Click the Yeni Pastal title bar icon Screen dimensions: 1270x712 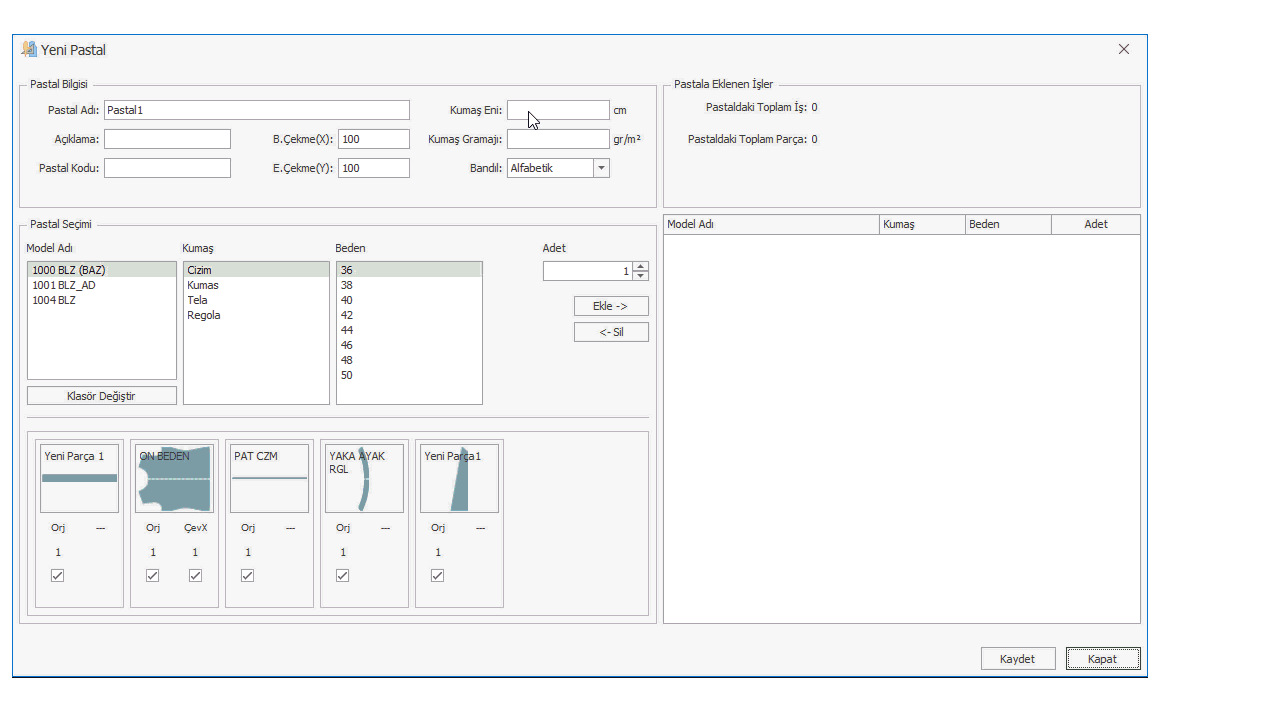(x=29, y=50)
